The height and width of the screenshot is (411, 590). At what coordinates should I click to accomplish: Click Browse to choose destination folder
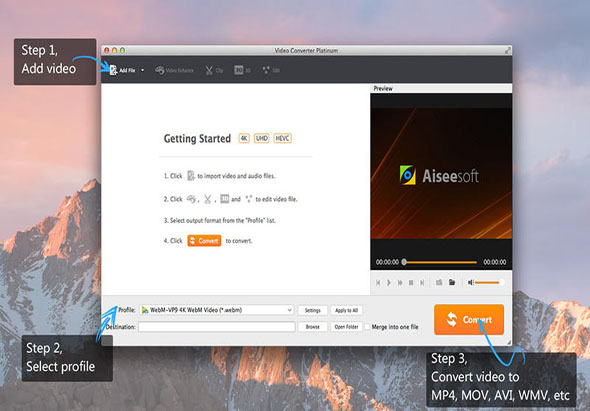point(312,327)
